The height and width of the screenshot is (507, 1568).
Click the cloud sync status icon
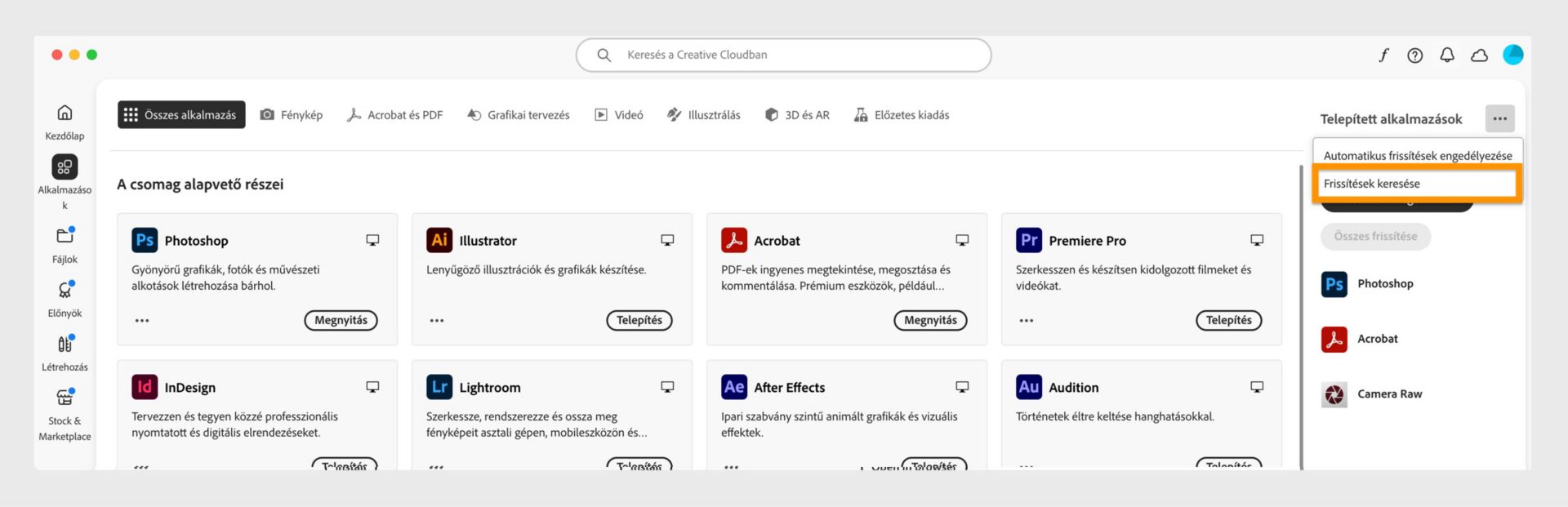tap(1479, 56)
